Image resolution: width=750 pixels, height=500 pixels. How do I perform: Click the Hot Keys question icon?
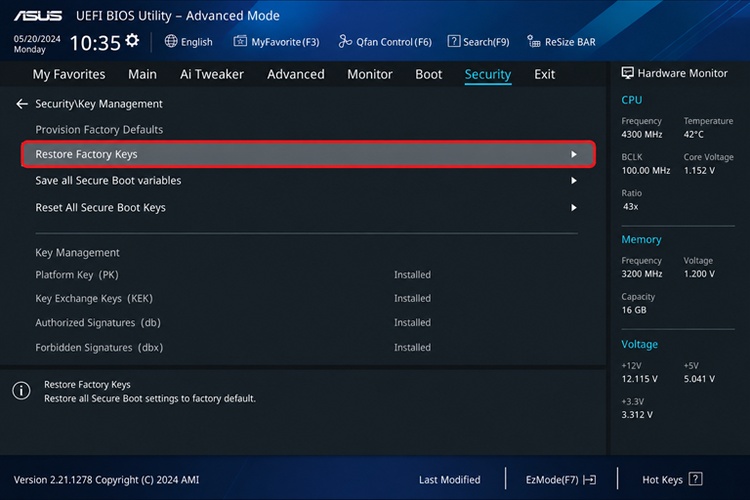point(695,479)
